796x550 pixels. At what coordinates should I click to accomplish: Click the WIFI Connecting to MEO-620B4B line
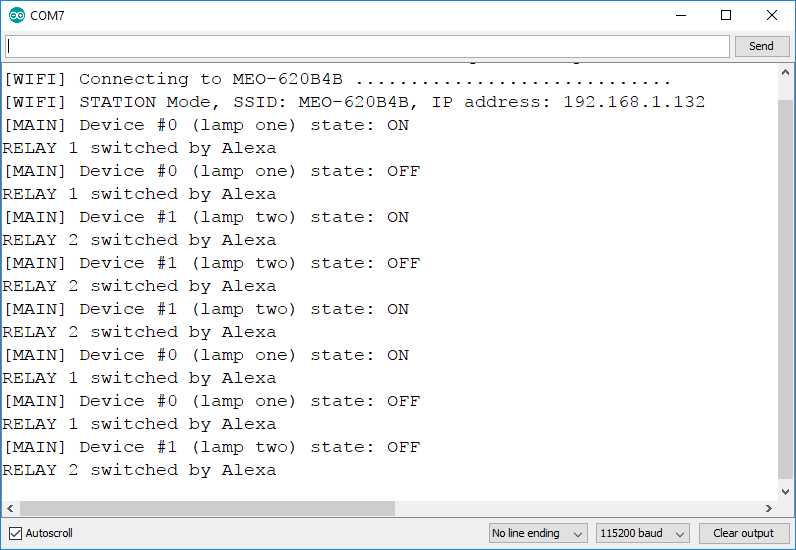(x=337, y=79)
